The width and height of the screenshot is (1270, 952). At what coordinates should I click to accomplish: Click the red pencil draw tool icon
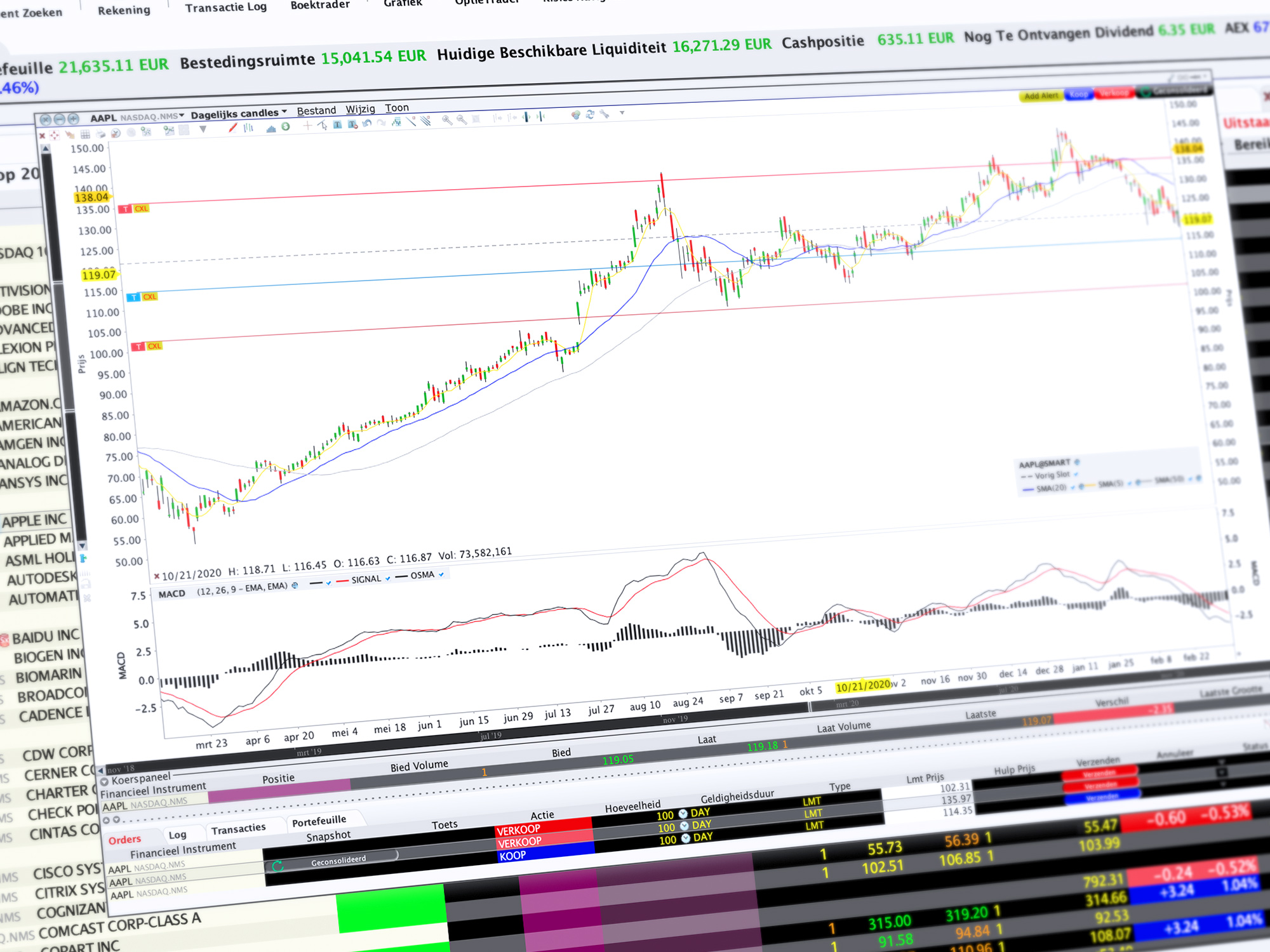coord(232,128)
